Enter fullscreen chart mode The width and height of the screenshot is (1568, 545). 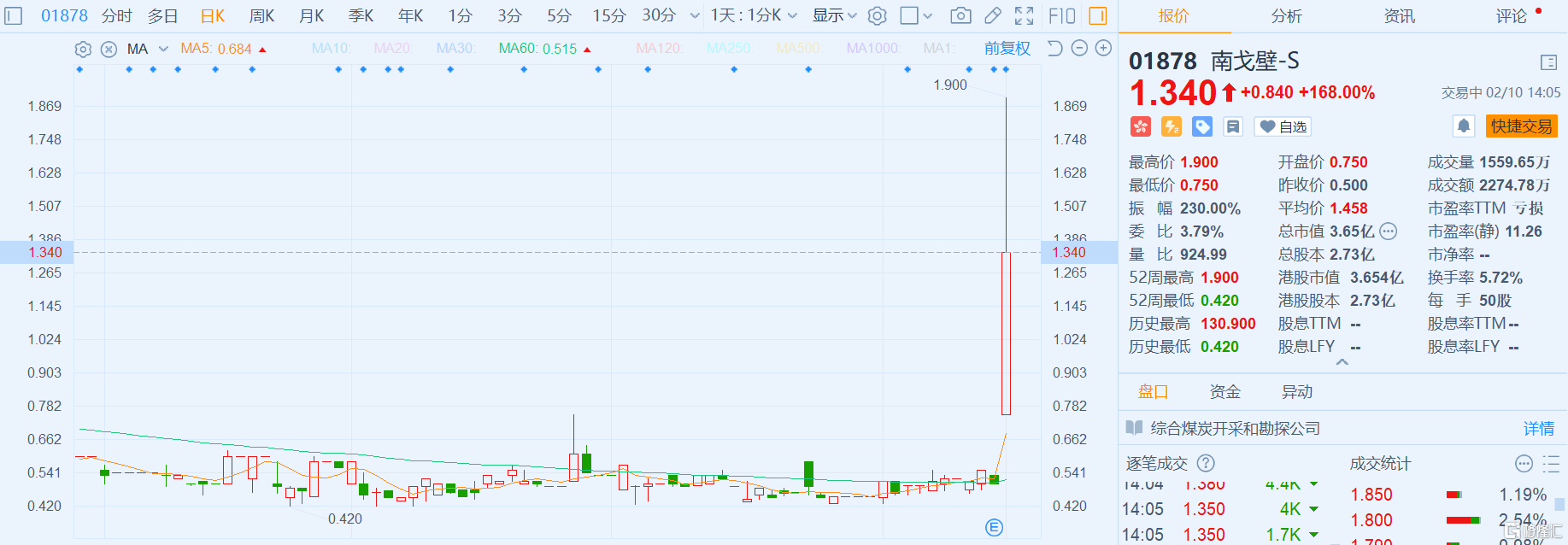coord(1024,15)
